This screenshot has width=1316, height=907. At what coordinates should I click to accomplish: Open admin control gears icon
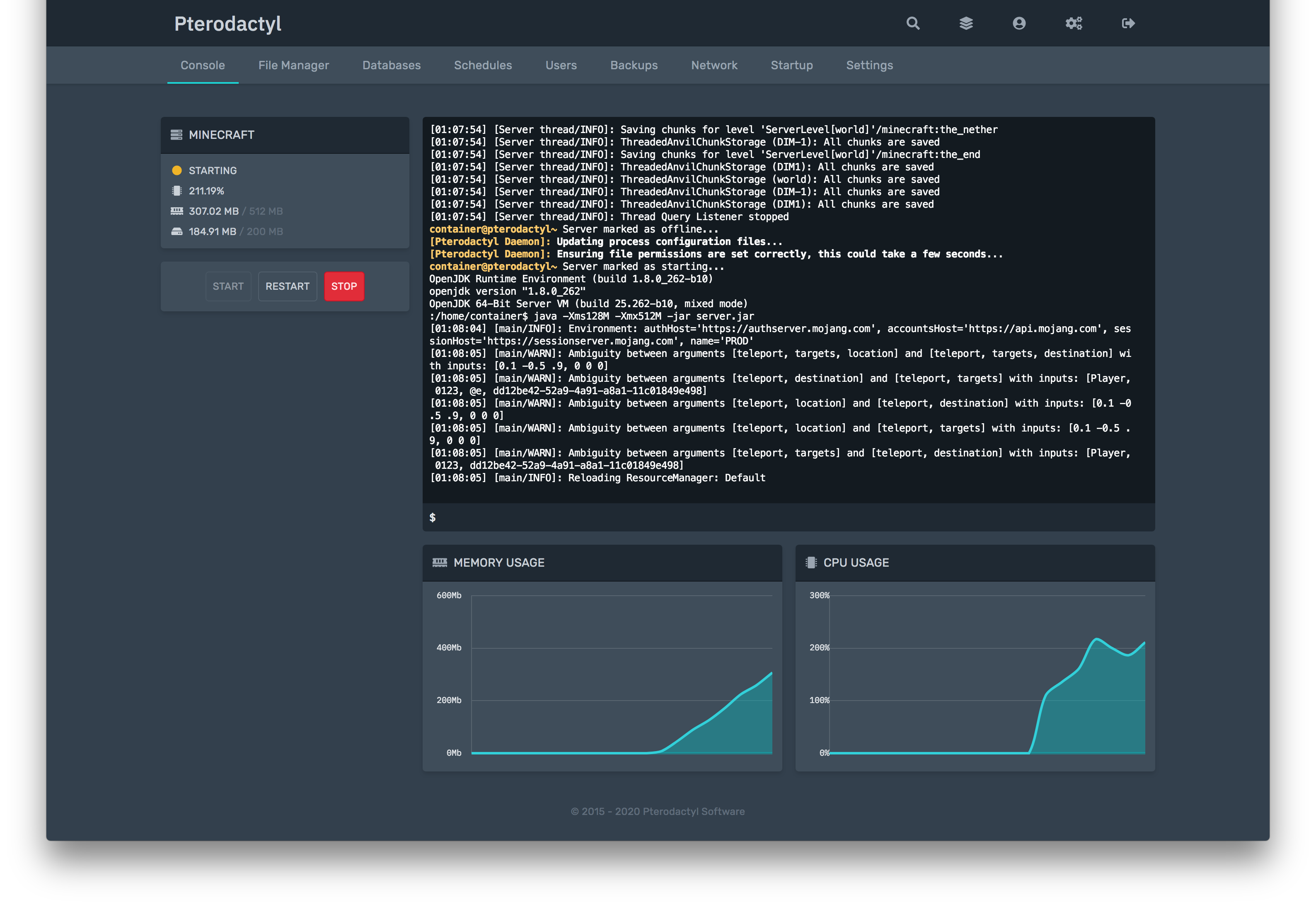(x=1074, y=23)
